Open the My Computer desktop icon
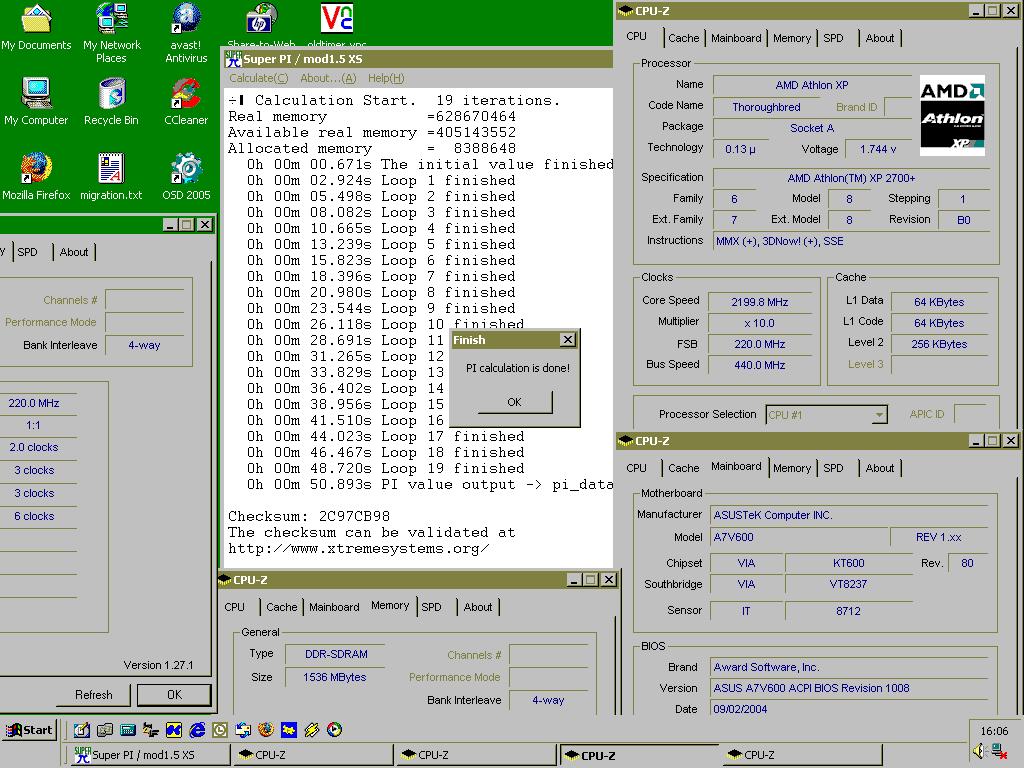Screen dimensions: 1024x768 click(36, 101)
